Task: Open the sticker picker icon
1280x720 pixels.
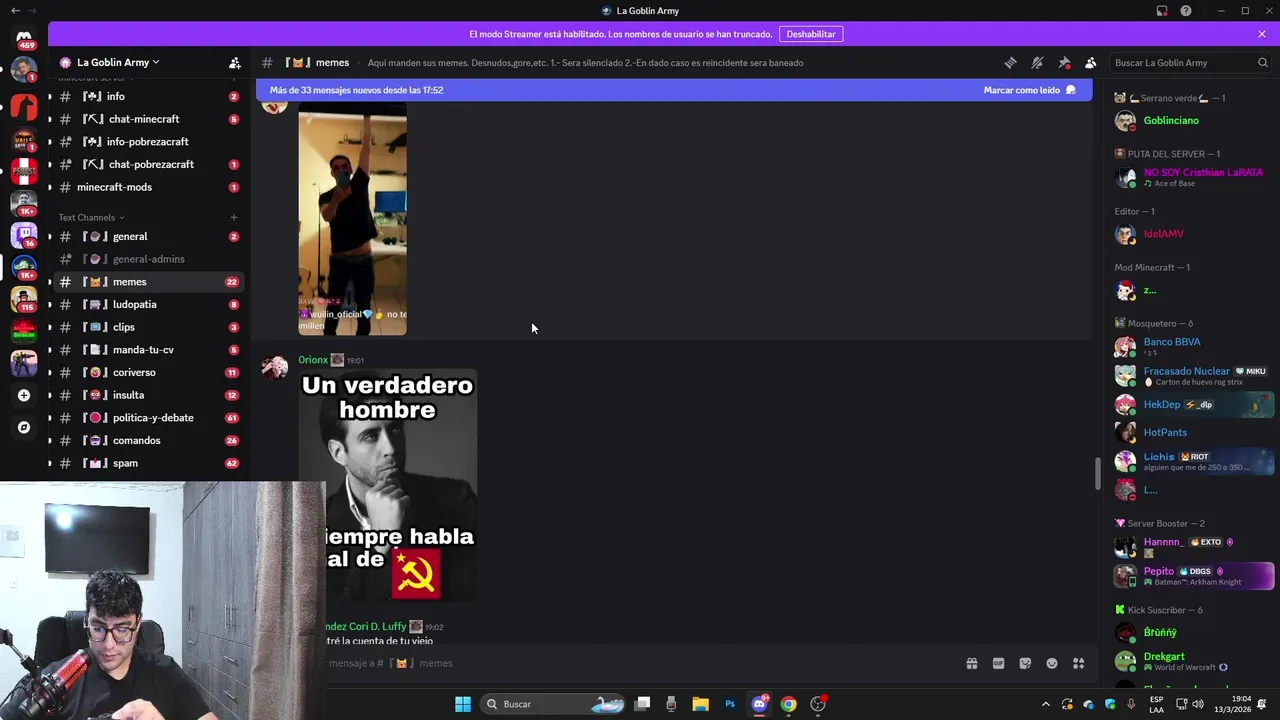Action: pos(1025,663)
